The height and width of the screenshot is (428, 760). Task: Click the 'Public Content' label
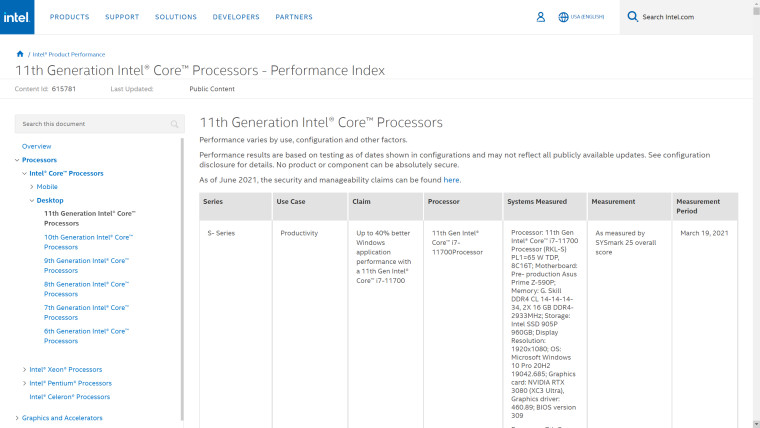pyautogui.click(x=212, y=89)
